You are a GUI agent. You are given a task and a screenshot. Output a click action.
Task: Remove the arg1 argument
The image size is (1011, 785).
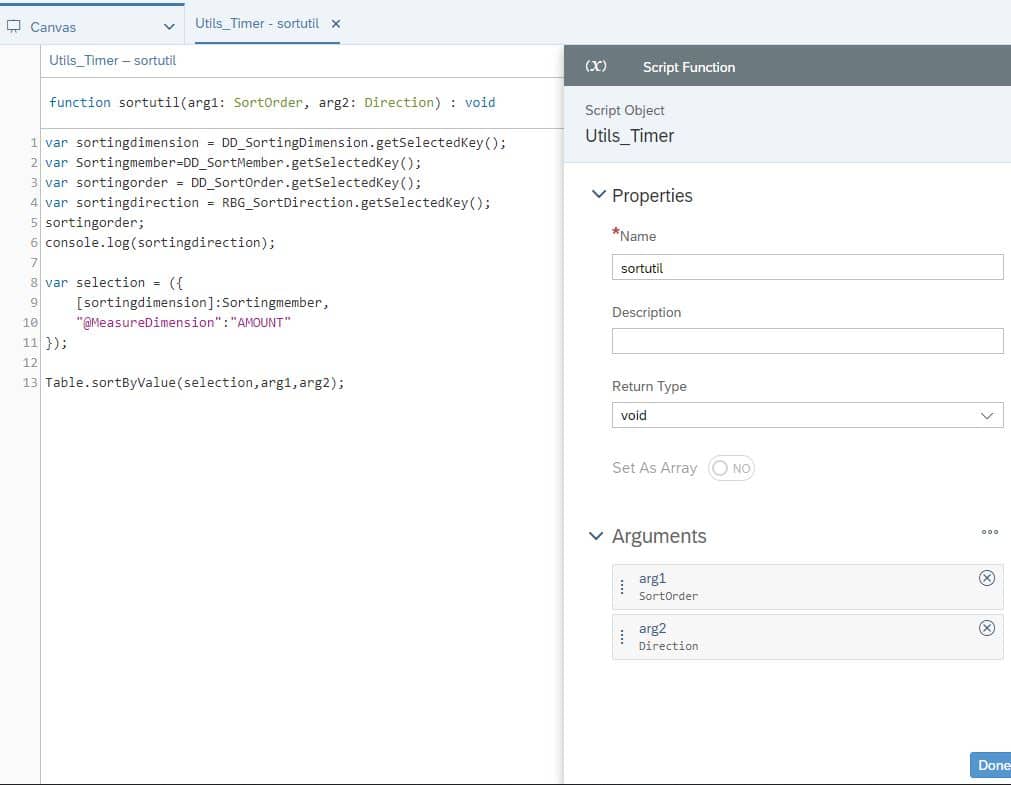[986, 578]
